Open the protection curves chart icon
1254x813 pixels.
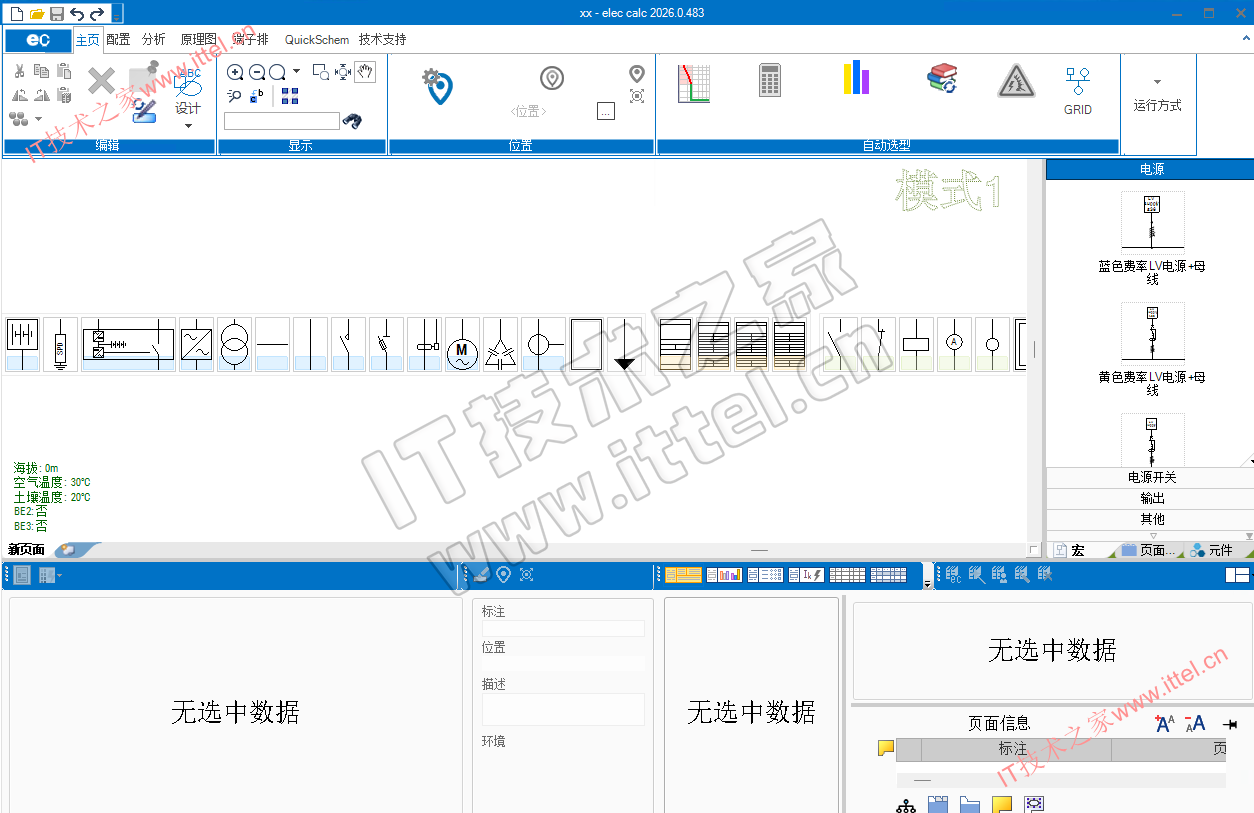tap(693, 84)
